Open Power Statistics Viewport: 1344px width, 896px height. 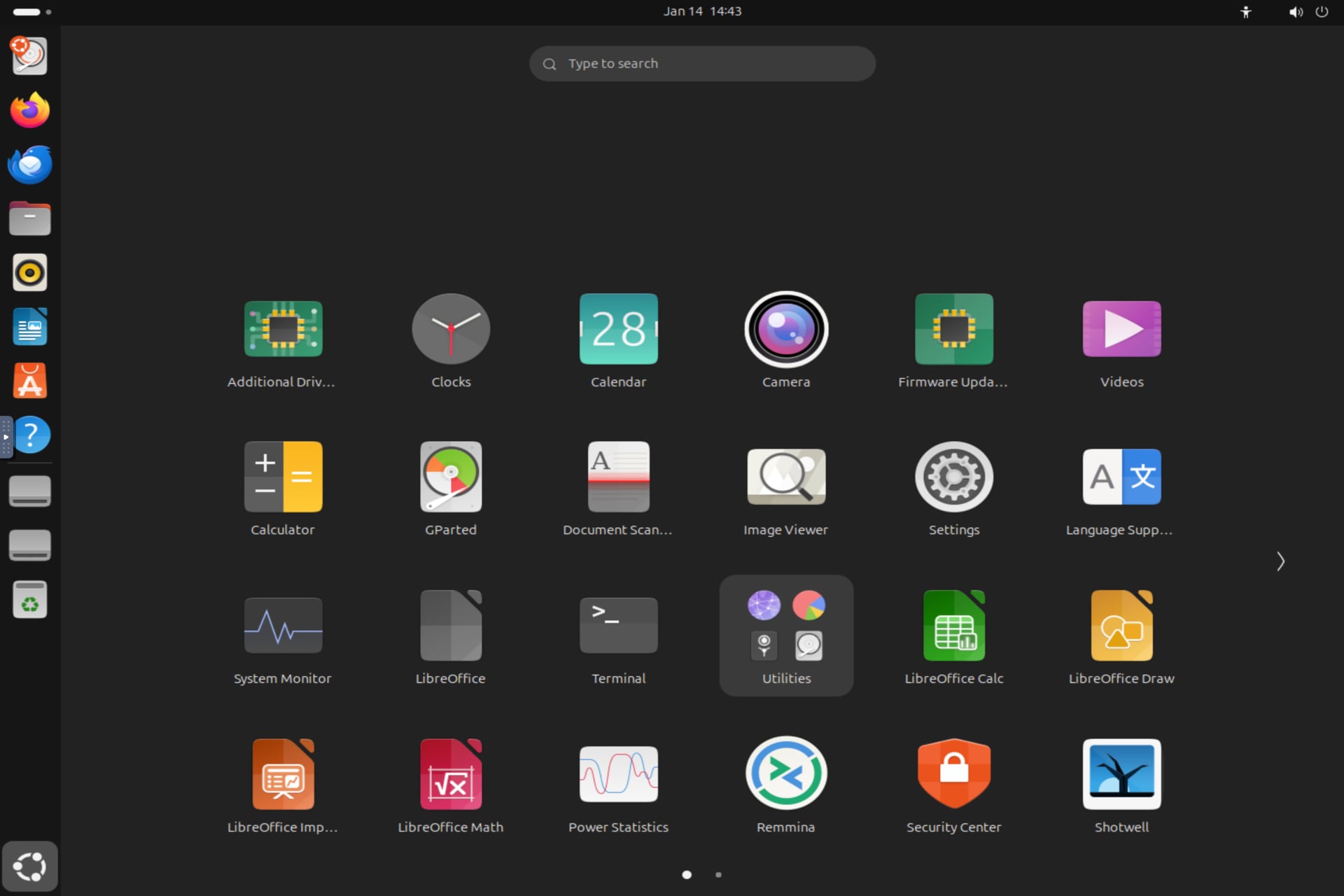click(618, 786)
